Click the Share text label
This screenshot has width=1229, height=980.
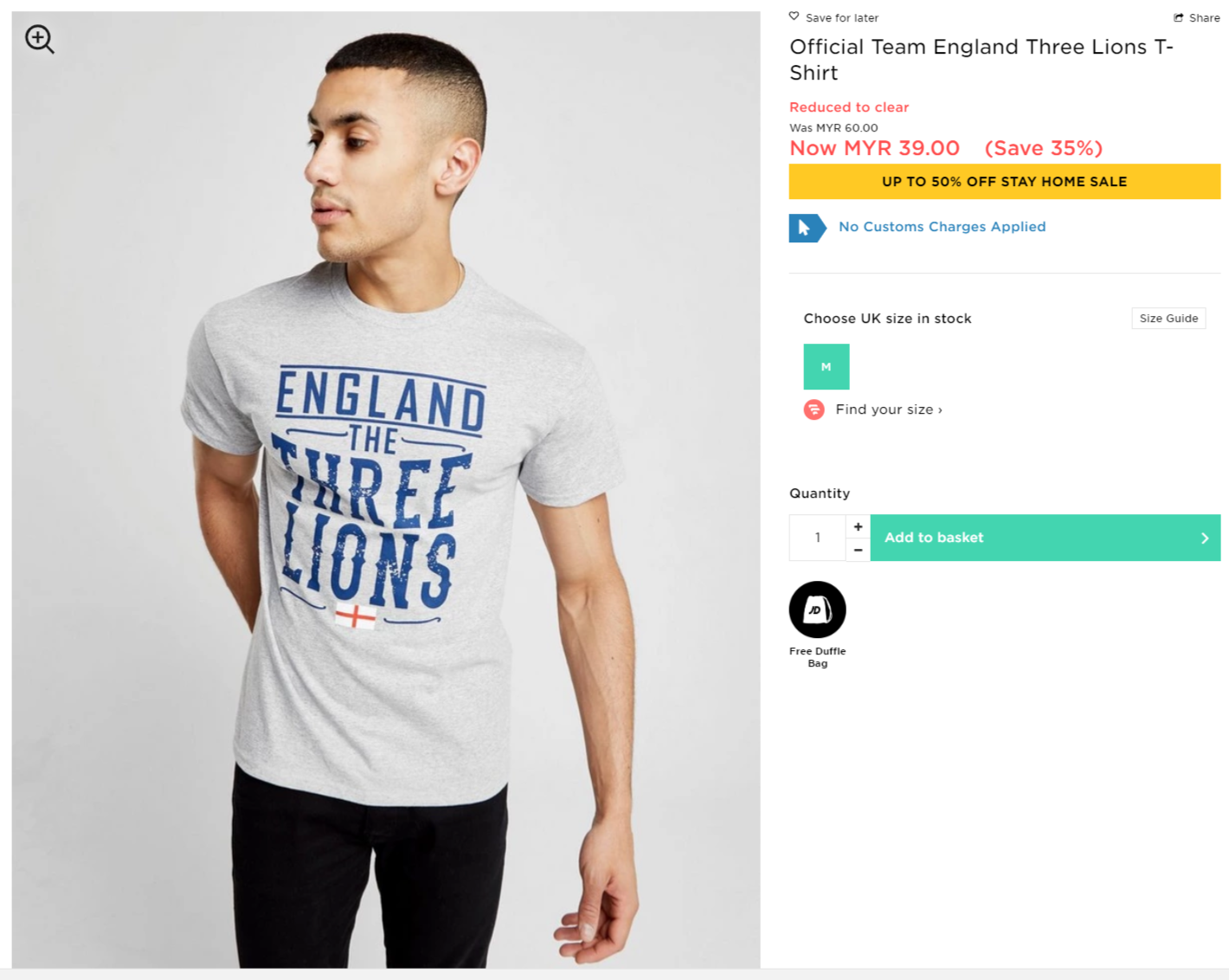point(1204,17)
